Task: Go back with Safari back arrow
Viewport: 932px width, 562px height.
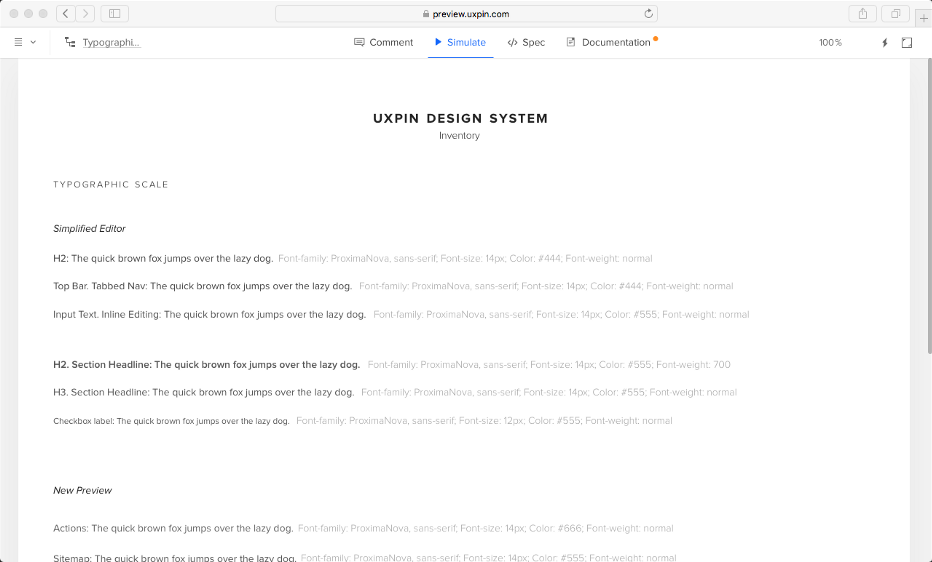Action: coord(65,13)
